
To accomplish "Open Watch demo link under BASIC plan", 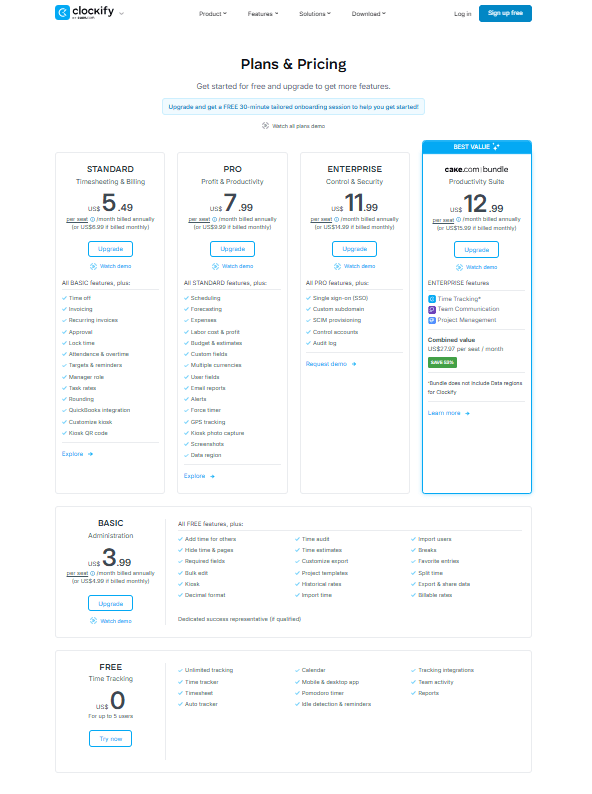I will [116, 621].
